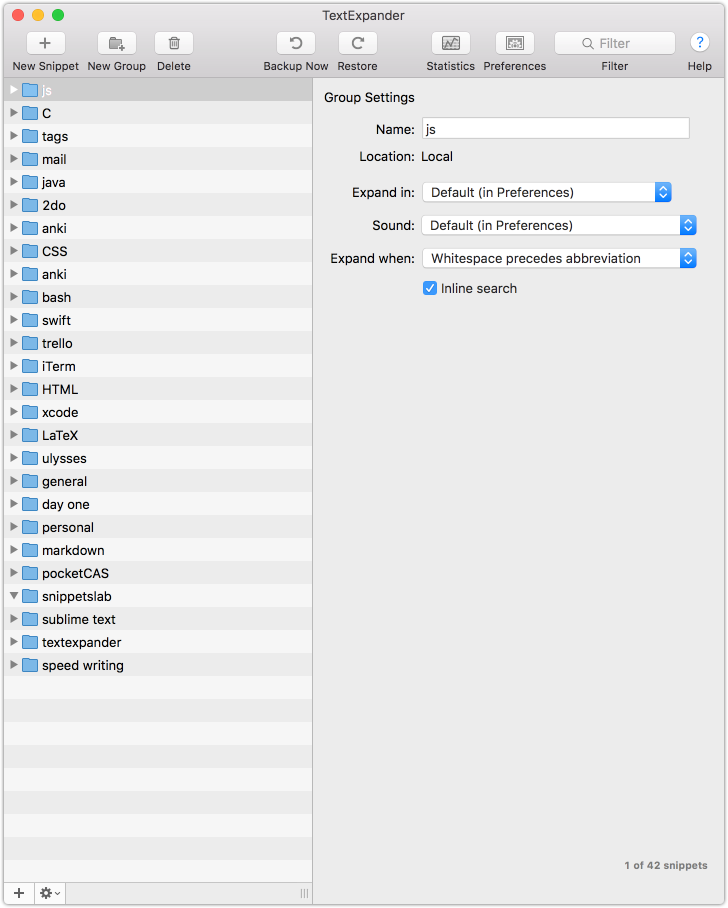
Task: Expand the speed writing group triangle
Action: pos(14,665)
